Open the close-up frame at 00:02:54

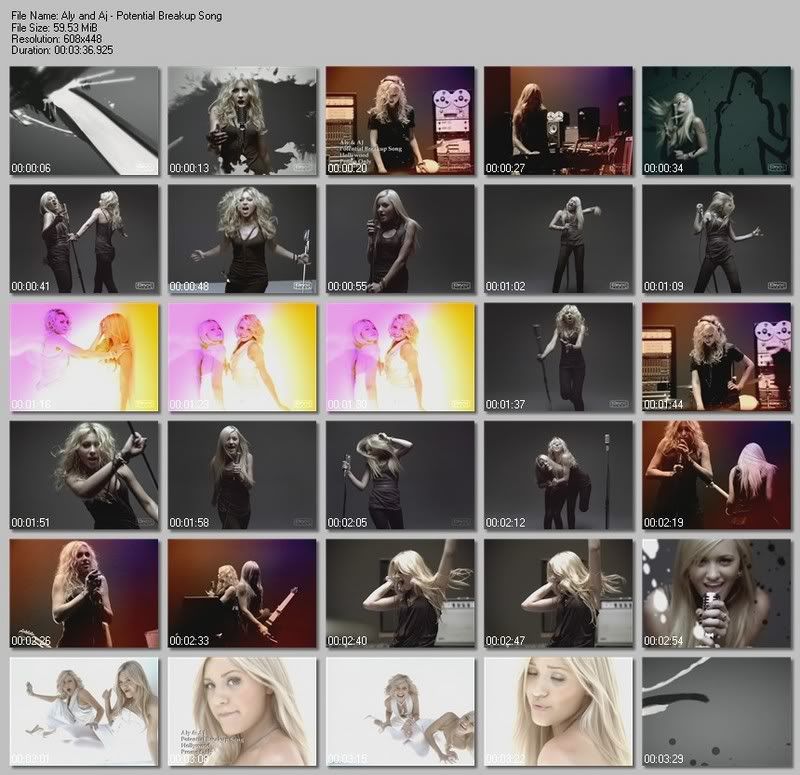click(x=717, y=594)
